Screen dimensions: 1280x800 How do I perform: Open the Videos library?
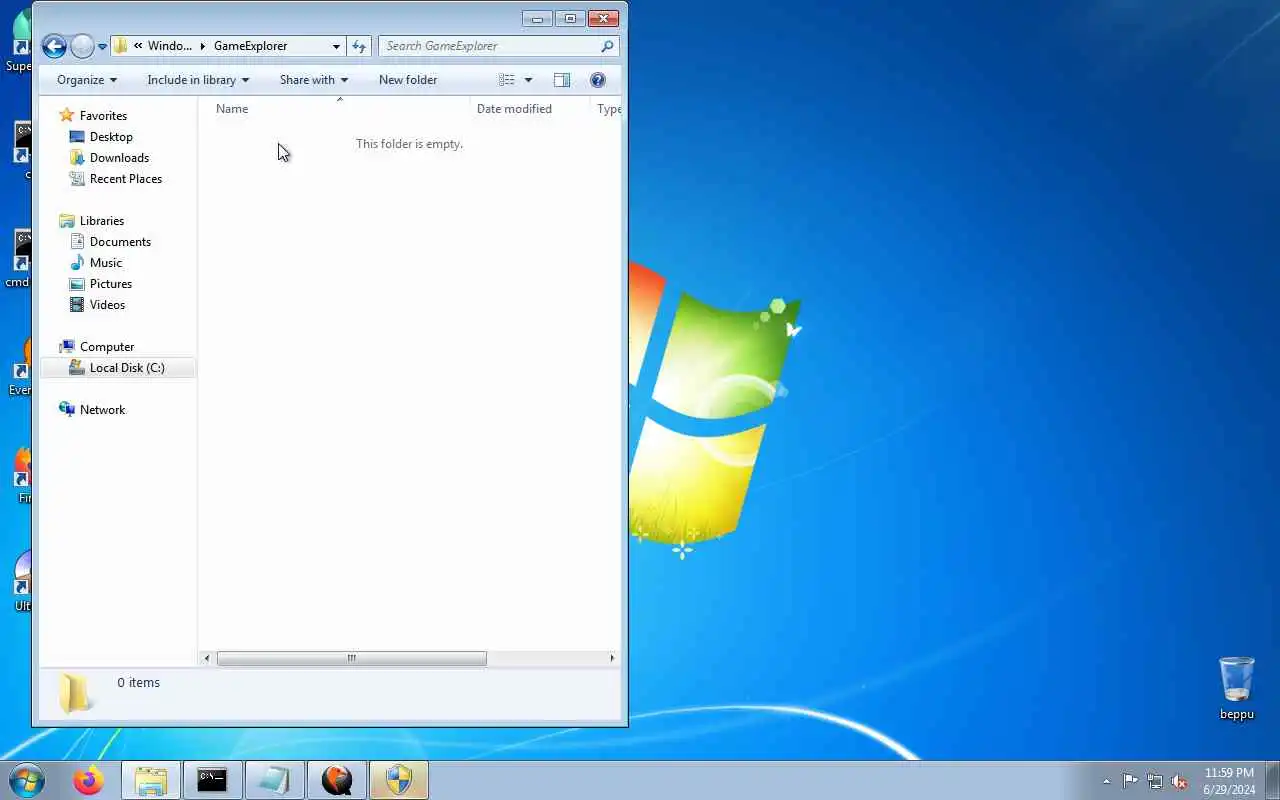click(x=107, y=305)
